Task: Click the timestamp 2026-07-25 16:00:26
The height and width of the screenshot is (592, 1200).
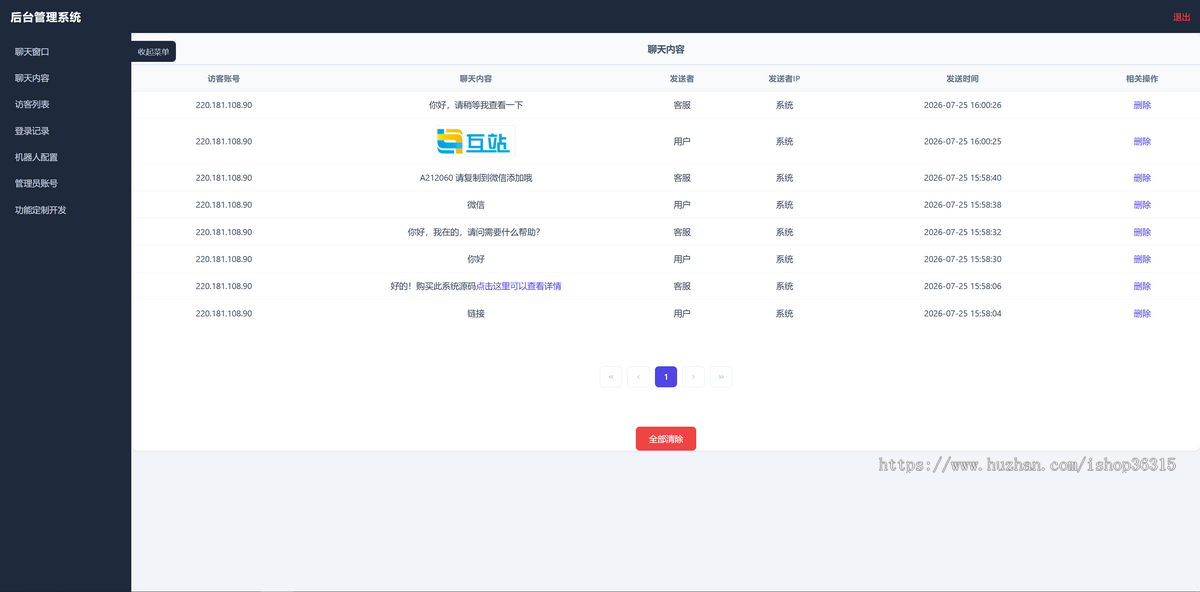Action: [x=962, y=105]
